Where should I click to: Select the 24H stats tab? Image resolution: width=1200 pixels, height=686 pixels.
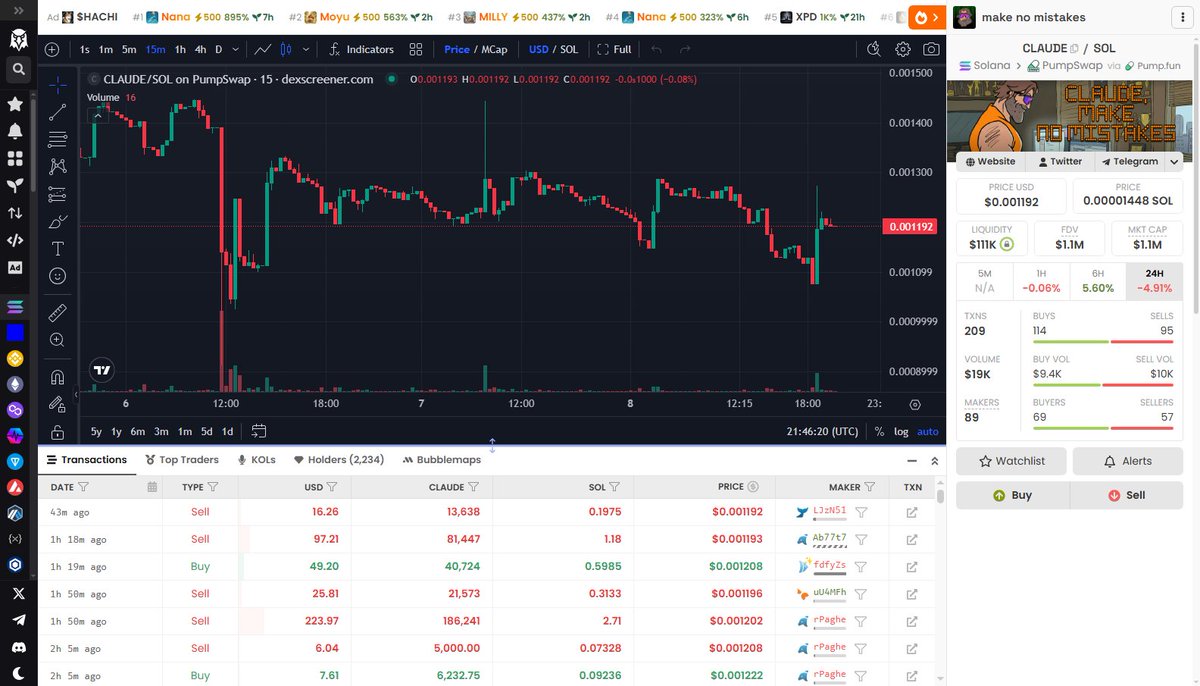(1154, 280)
